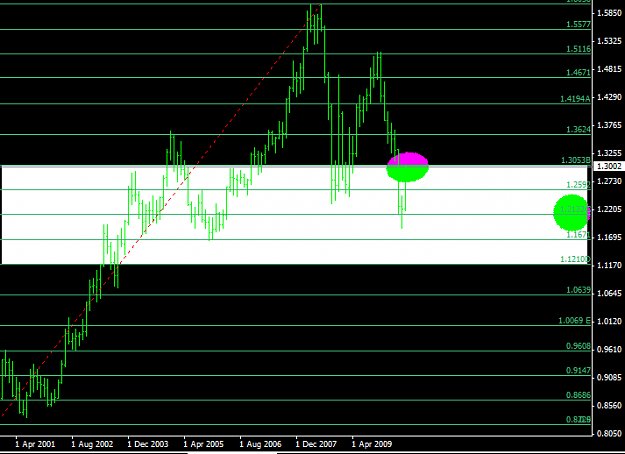Select the 1 Aug 2002 date label
The image size is (625, 454).
pos(92,444)
